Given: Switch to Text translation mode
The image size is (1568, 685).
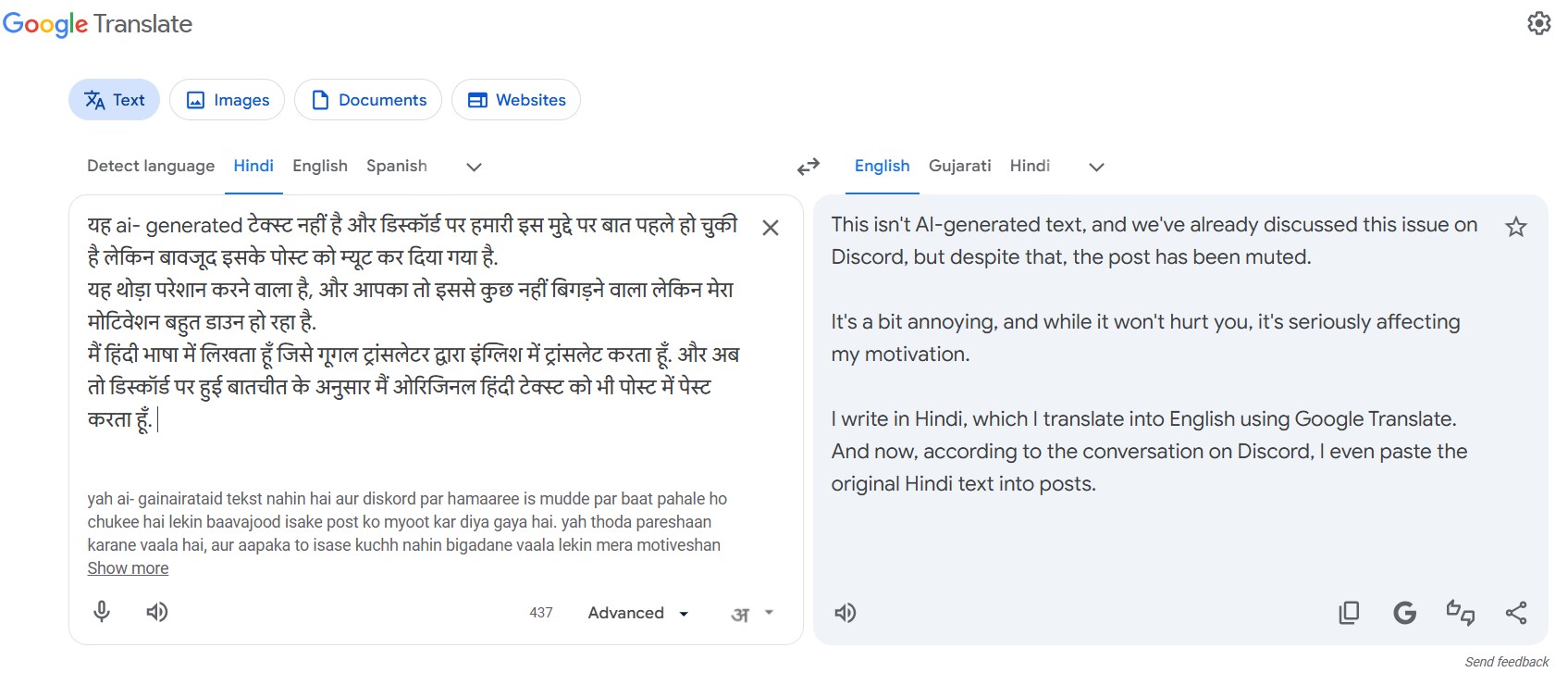Looking at the screenshot, I should coord(114,100).
